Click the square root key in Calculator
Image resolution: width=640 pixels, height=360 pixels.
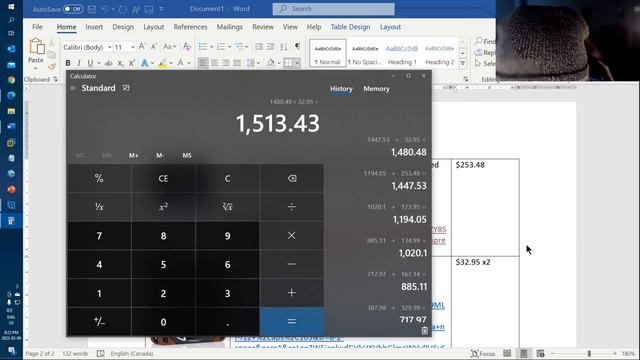(227, 207)
